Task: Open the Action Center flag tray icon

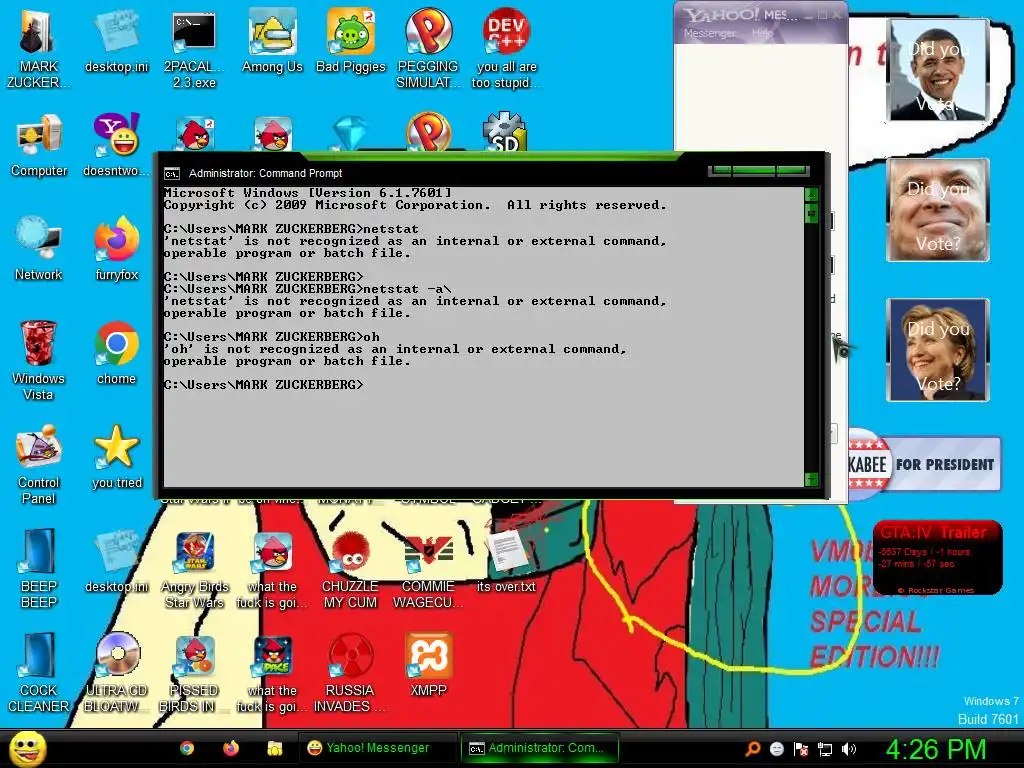Action: [801, 749]
